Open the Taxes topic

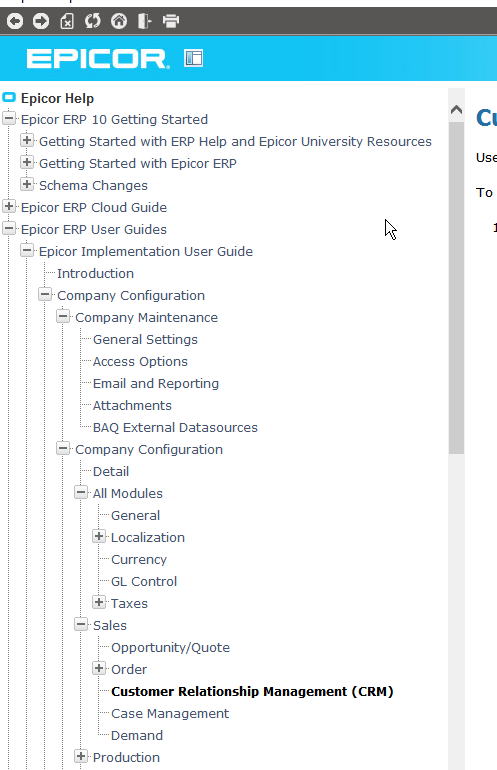(129, 604)
